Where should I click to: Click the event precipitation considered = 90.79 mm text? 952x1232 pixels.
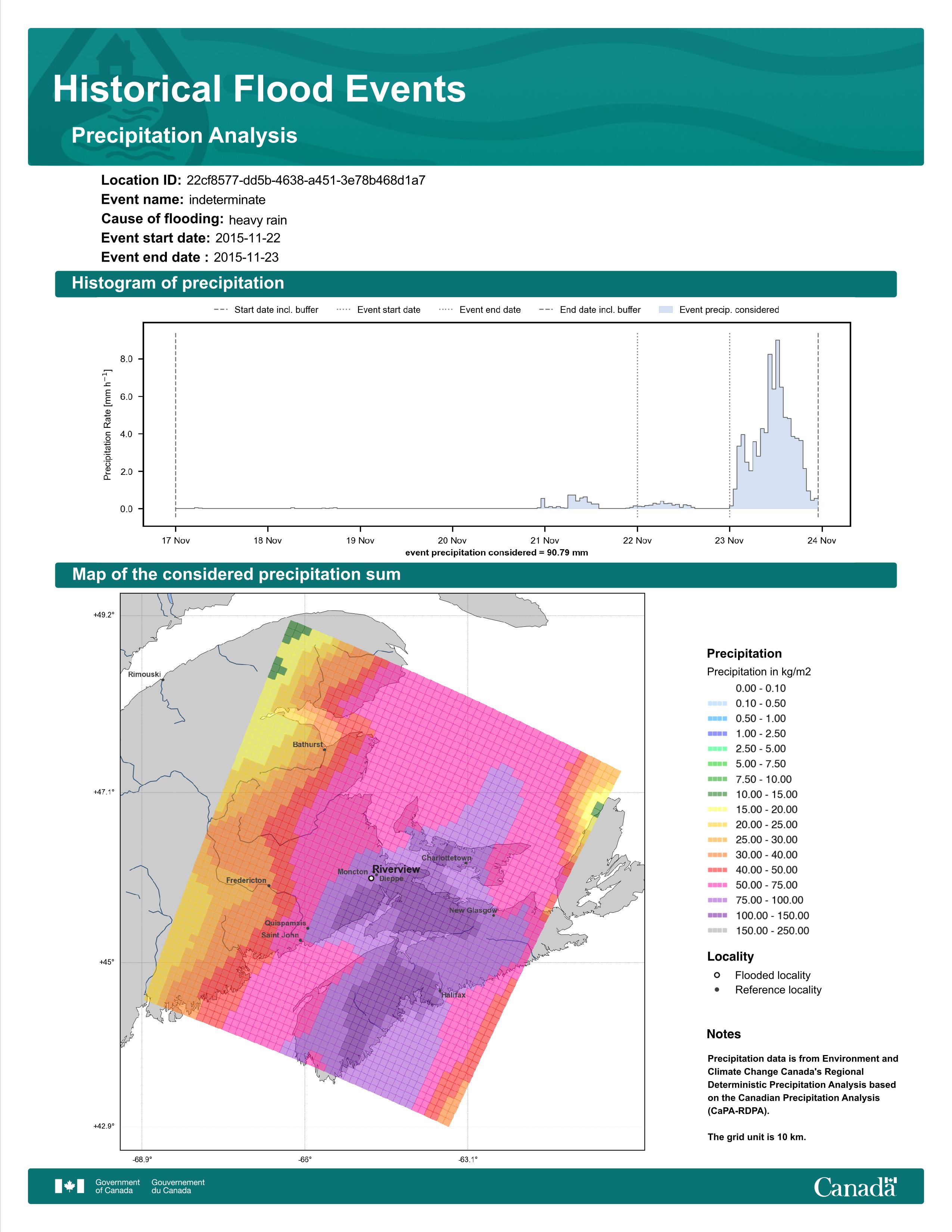pyautogui.click(x=496, y=553)
